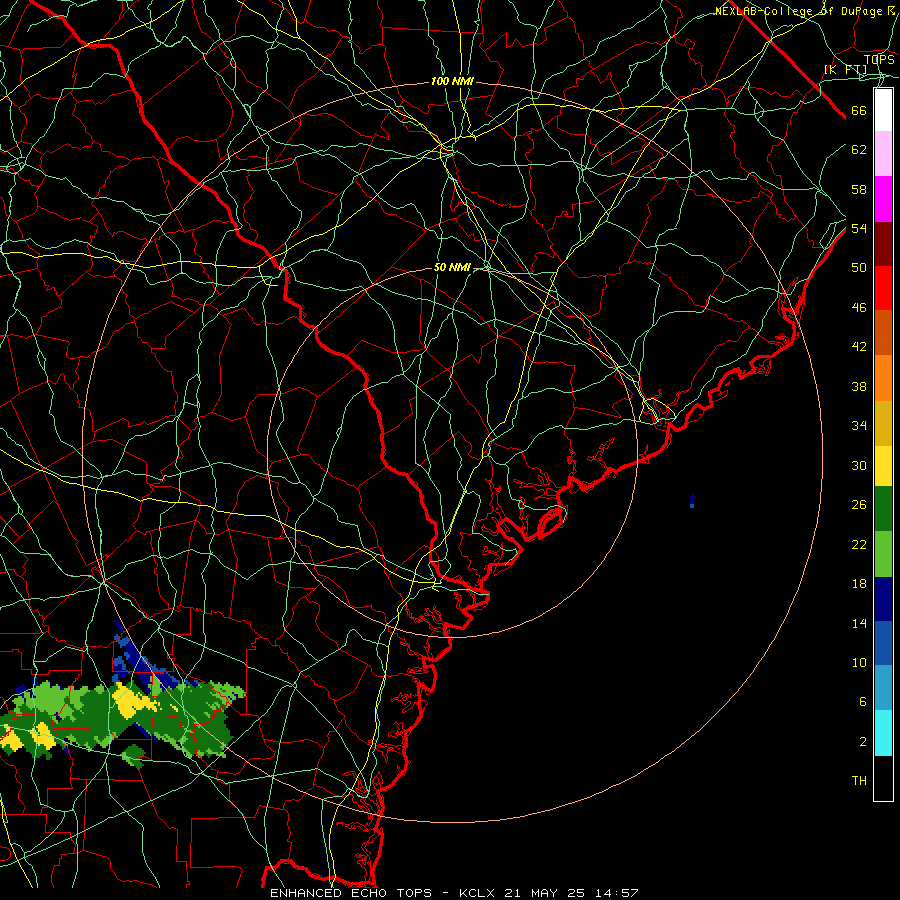Click the cyan legend swatch
This screenshot has height=900, width=900.
[x=883, y=733]
